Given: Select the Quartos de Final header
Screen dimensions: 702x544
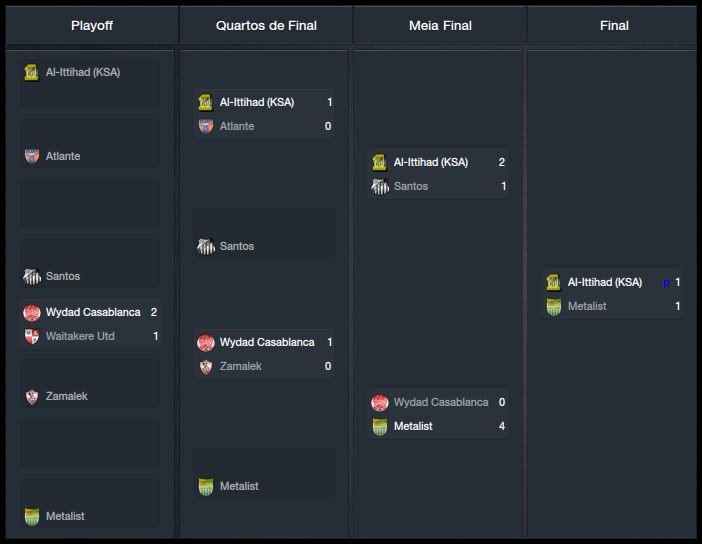Looking at the screenshot, I should 265,25.
